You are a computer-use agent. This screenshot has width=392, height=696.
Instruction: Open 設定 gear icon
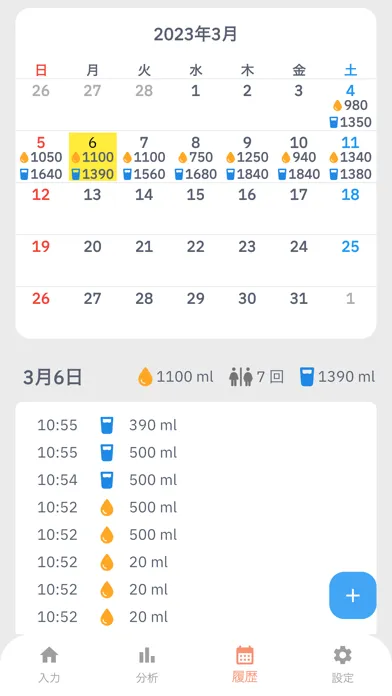tap(343, 655)
